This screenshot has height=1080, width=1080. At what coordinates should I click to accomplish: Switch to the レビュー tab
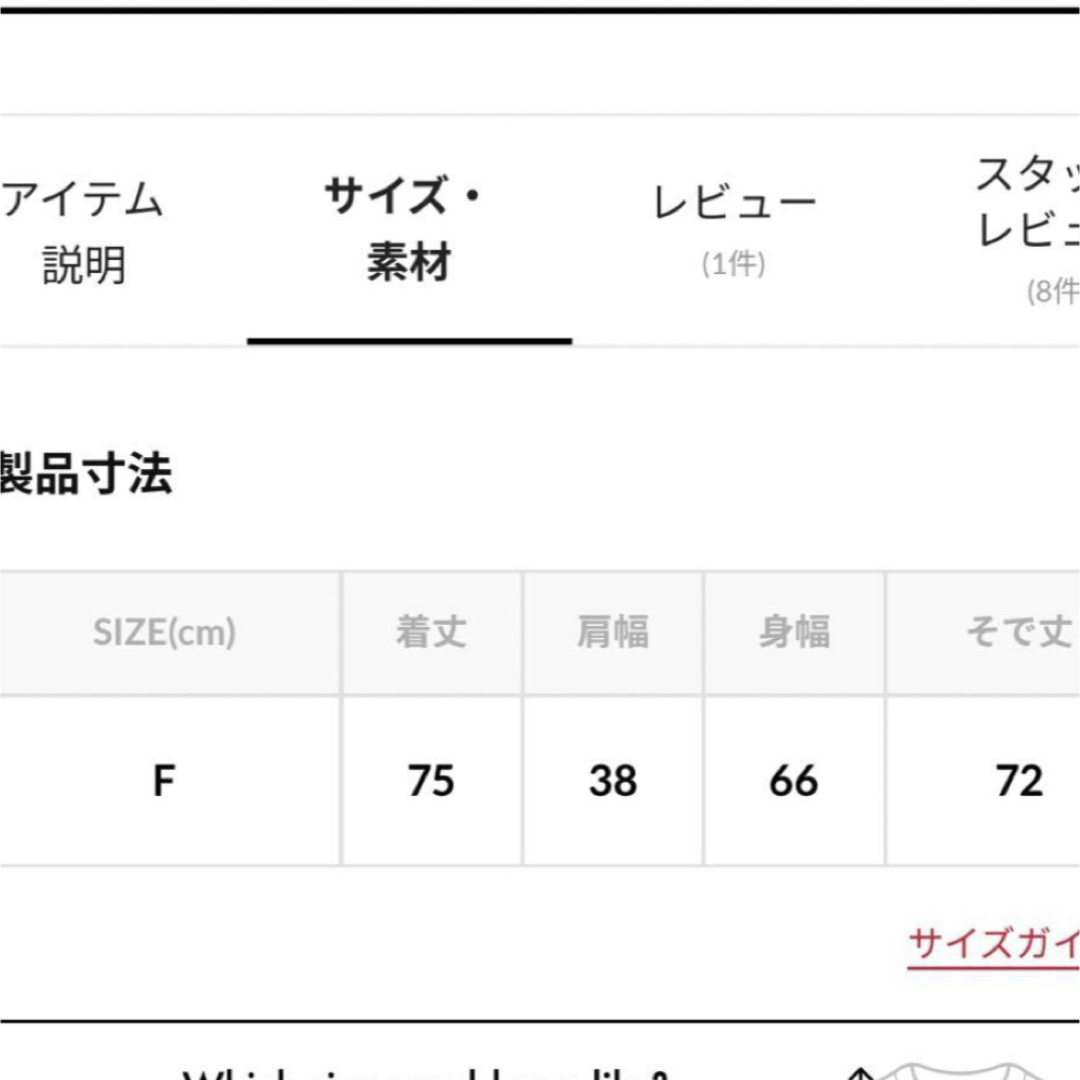734,202
